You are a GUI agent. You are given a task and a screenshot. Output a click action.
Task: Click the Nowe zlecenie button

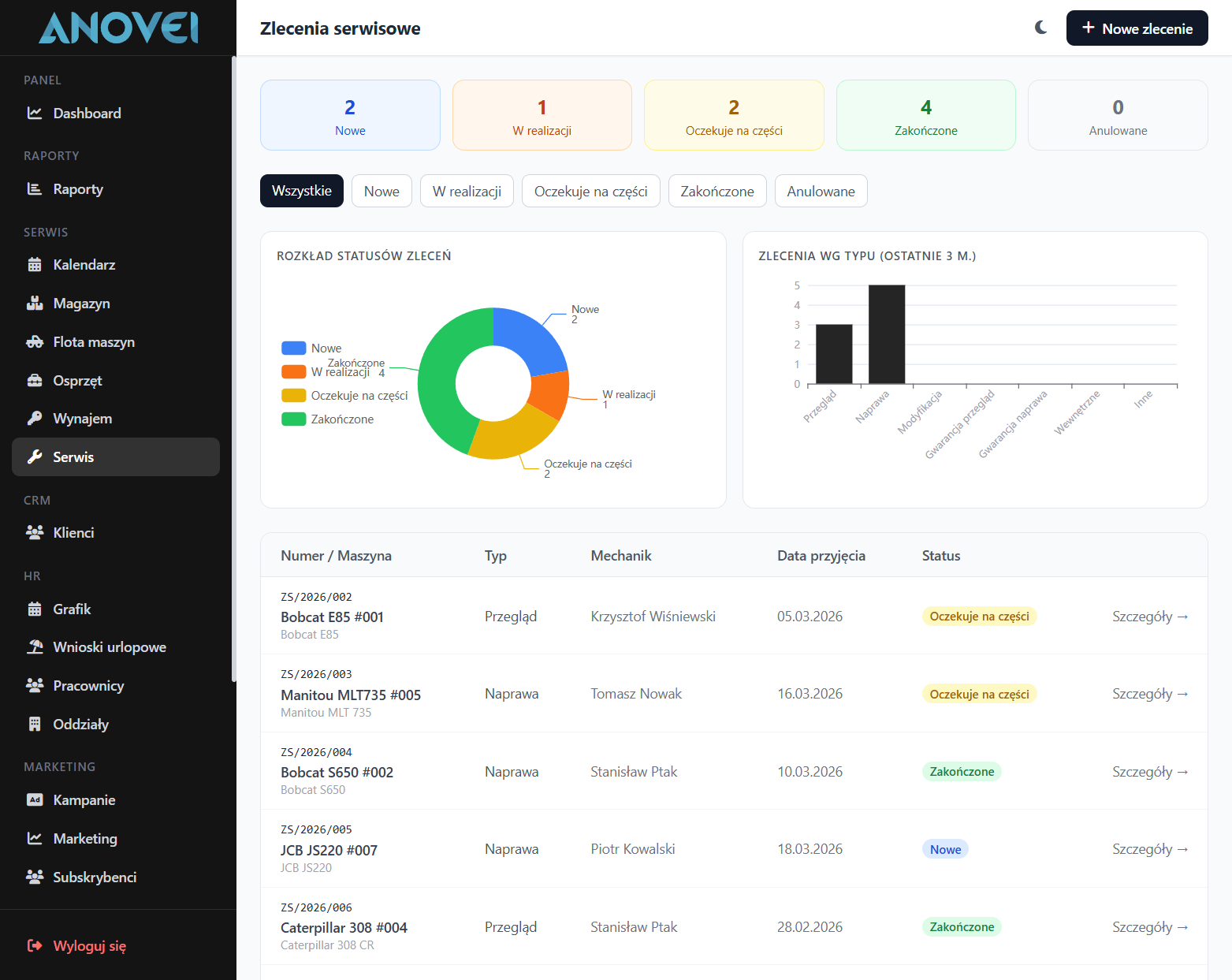pyautogui.click(x=1137, y=28)
